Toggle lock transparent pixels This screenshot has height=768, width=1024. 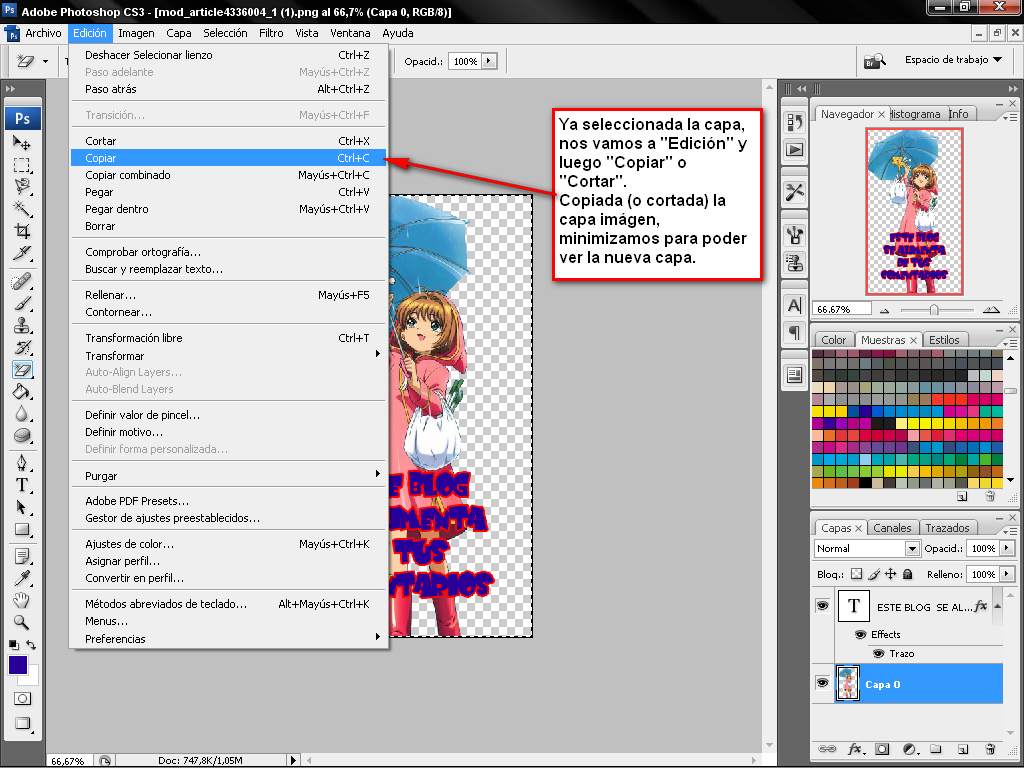click(856, 574)
